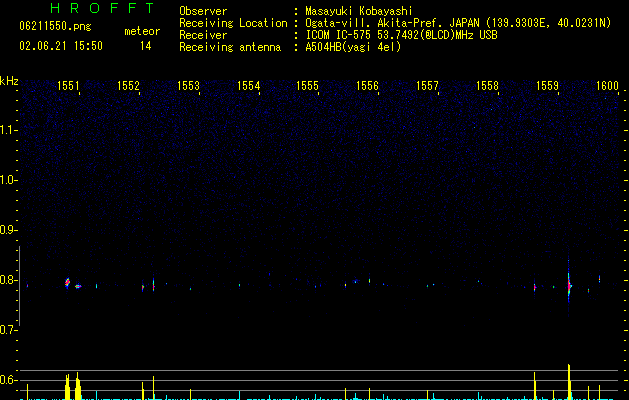
Task: Click the 1556 time marker
Action: tap(367, 86)
